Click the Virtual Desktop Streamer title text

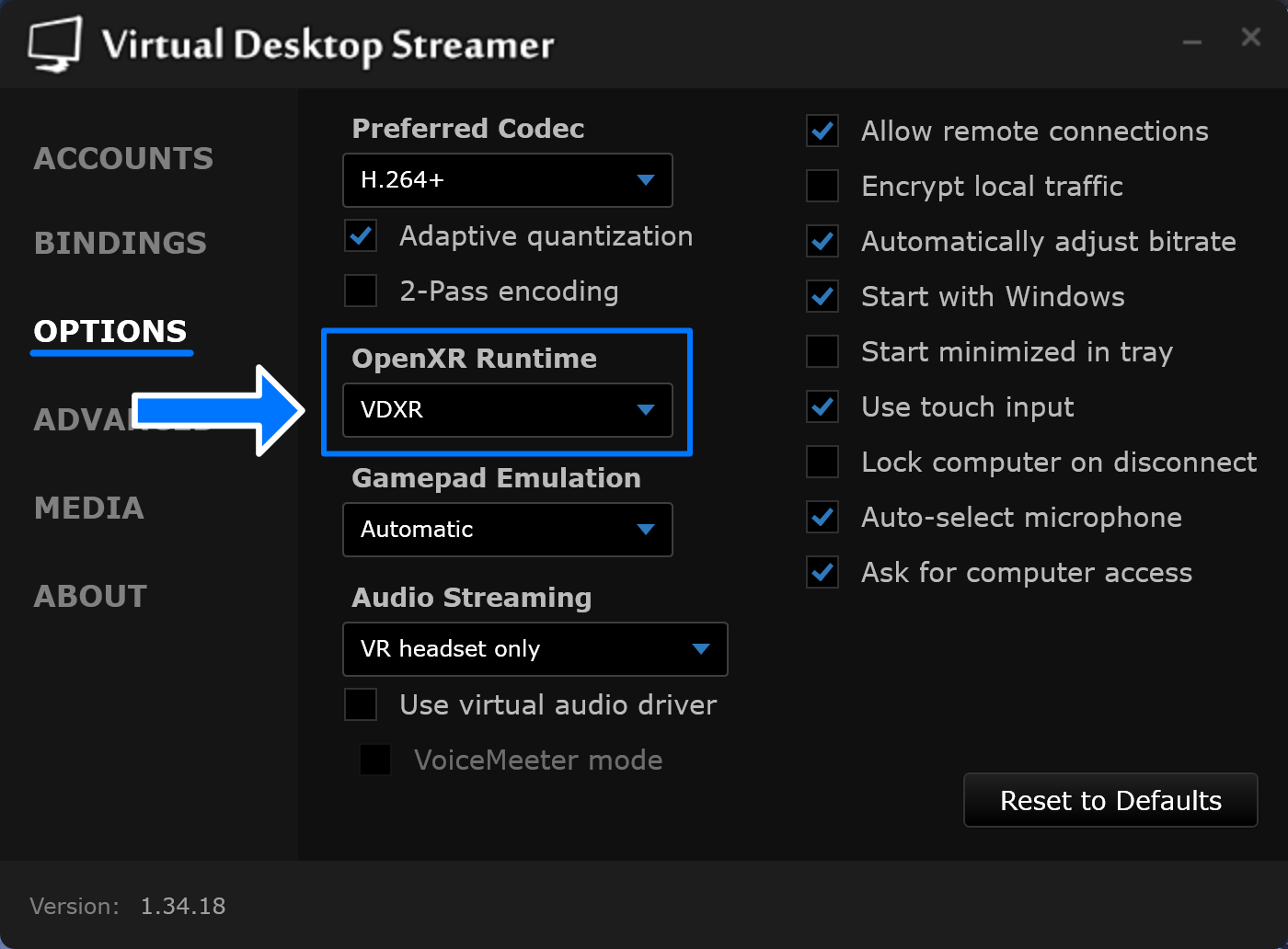coord(328,46)
